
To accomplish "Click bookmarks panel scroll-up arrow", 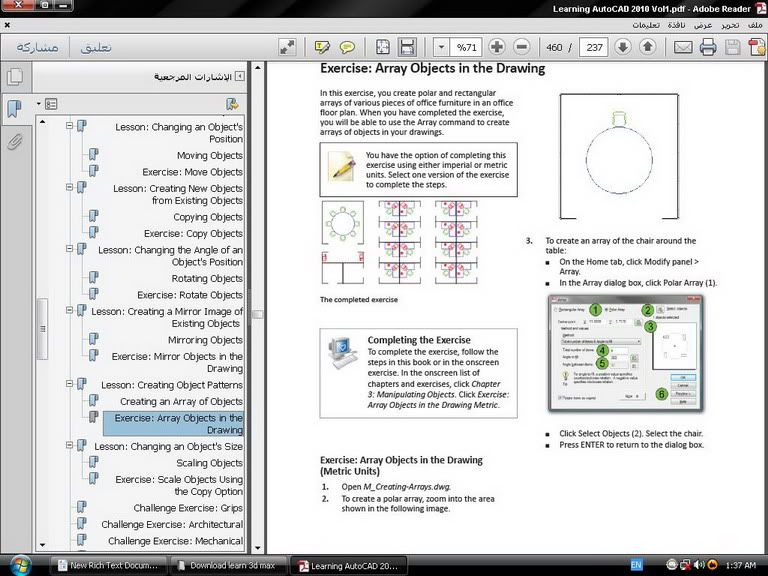I will pyautogui.click(x=43, y=121).
